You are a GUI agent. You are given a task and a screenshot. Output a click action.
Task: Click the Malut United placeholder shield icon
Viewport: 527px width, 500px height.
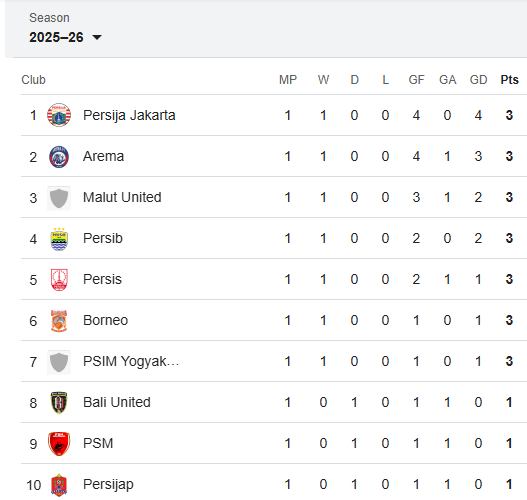[59, 198]
